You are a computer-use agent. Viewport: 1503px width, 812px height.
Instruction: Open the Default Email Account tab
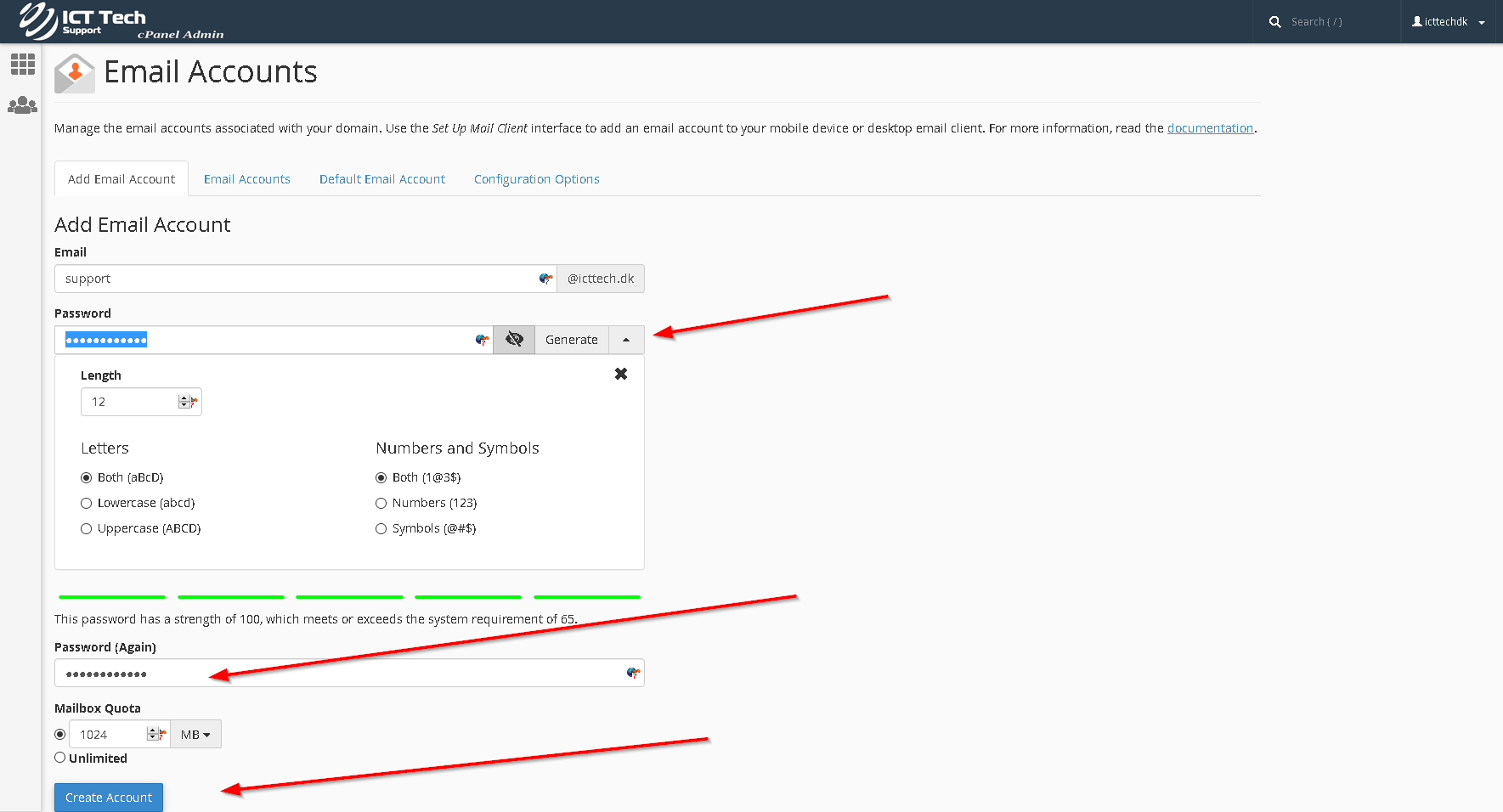coord(381,178)
